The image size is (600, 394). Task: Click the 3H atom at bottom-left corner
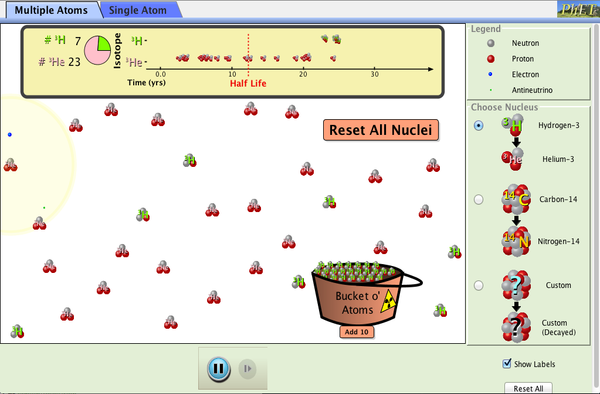(x=17, y=331)
